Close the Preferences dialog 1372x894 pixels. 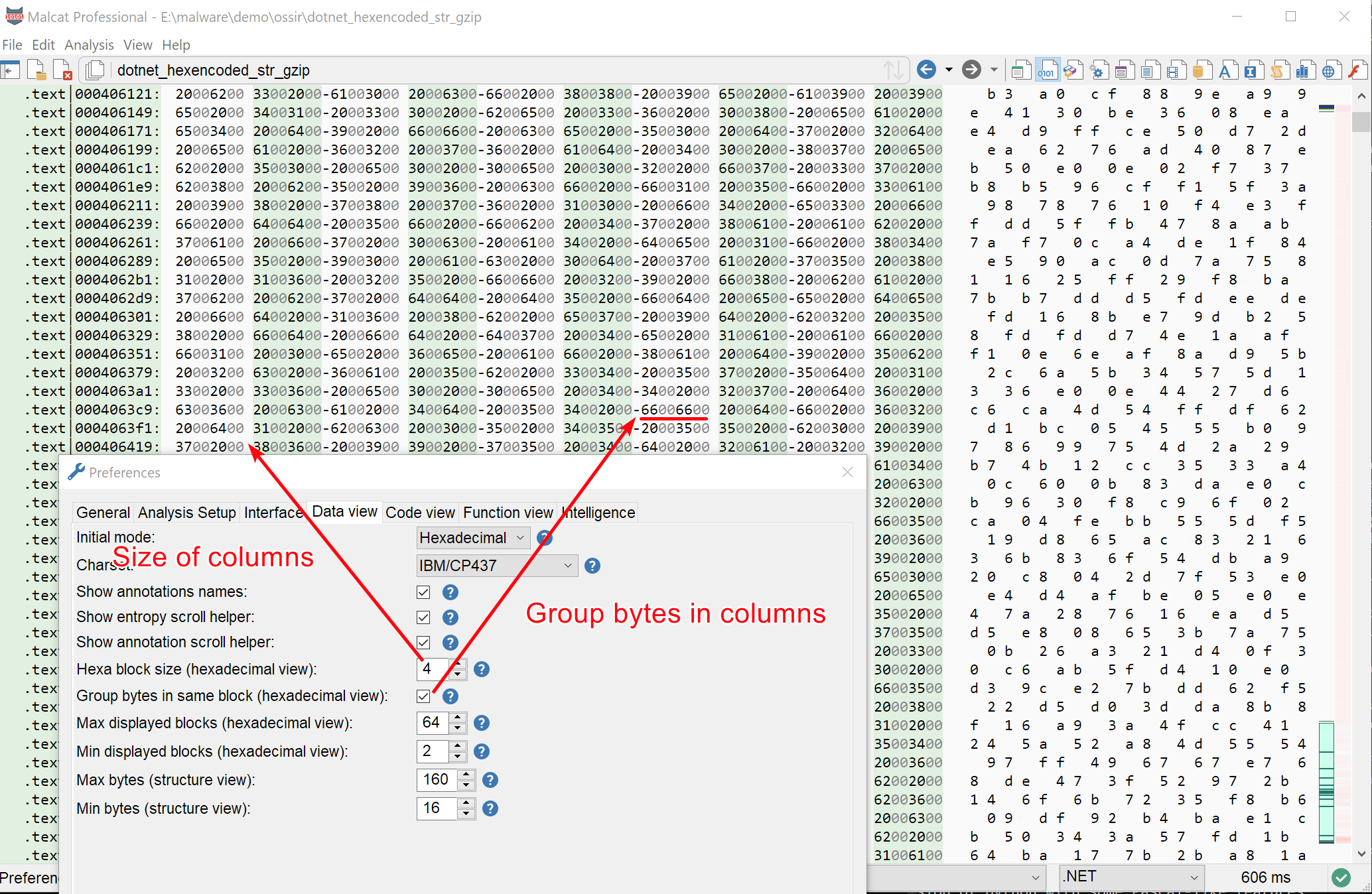(847, 472)
